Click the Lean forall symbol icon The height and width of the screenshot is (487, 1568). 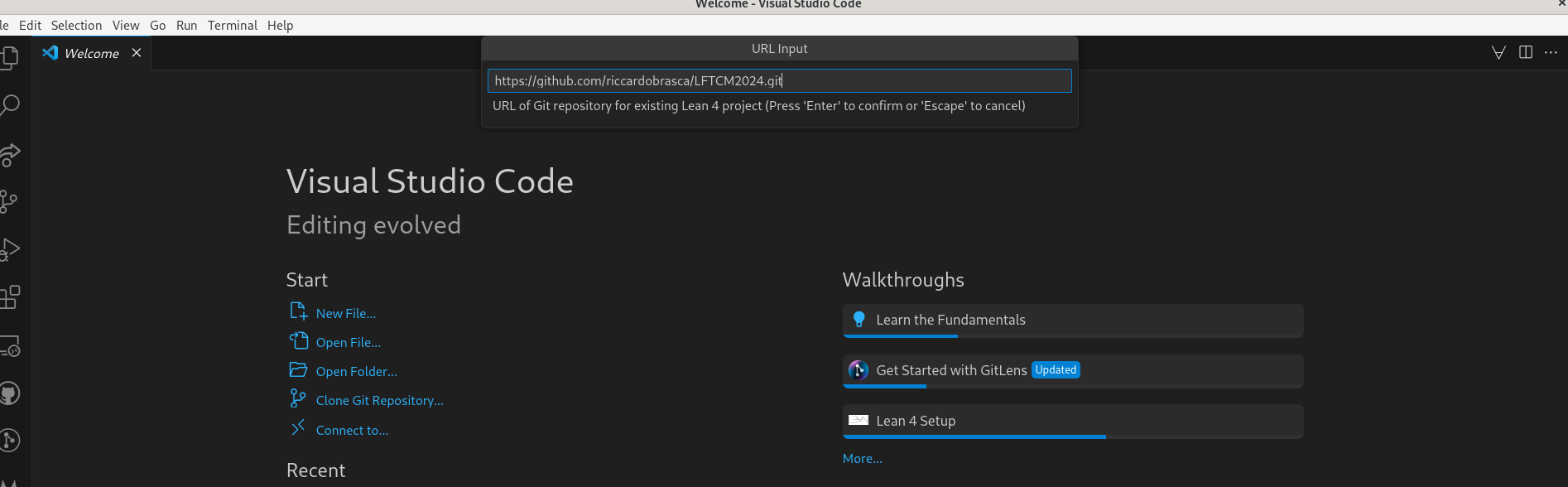click(x=1498, y=53)
